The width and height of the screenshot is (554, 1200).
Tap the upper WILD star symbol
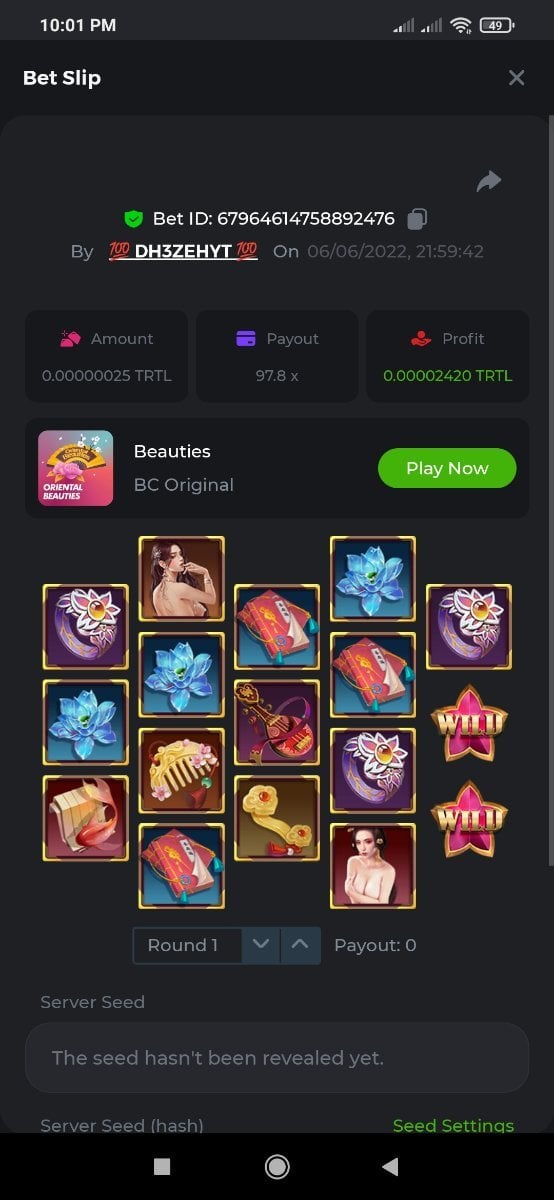tap(469, 722)
